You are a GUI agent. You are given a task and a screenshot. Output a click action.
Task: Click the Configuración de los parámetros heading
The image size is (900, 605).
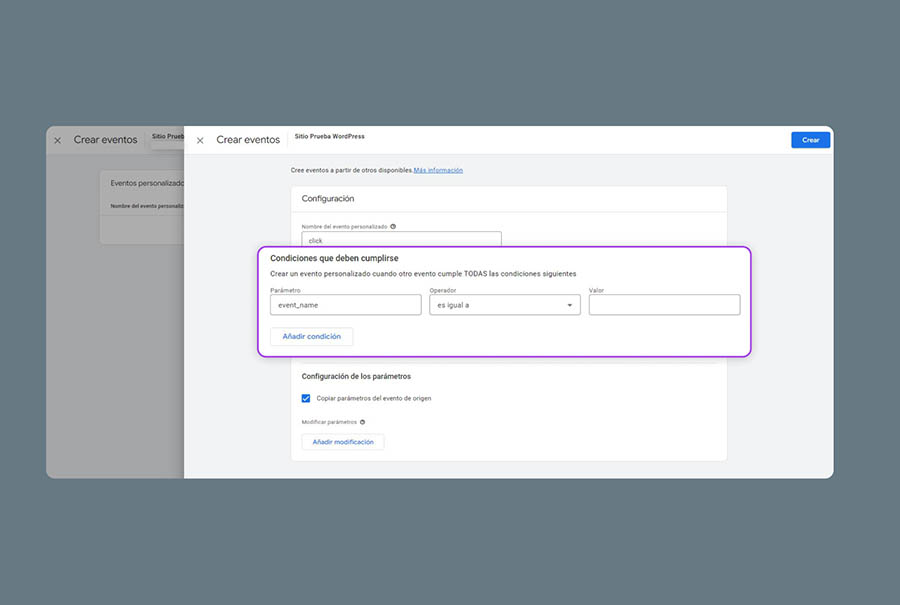(356, 376)
